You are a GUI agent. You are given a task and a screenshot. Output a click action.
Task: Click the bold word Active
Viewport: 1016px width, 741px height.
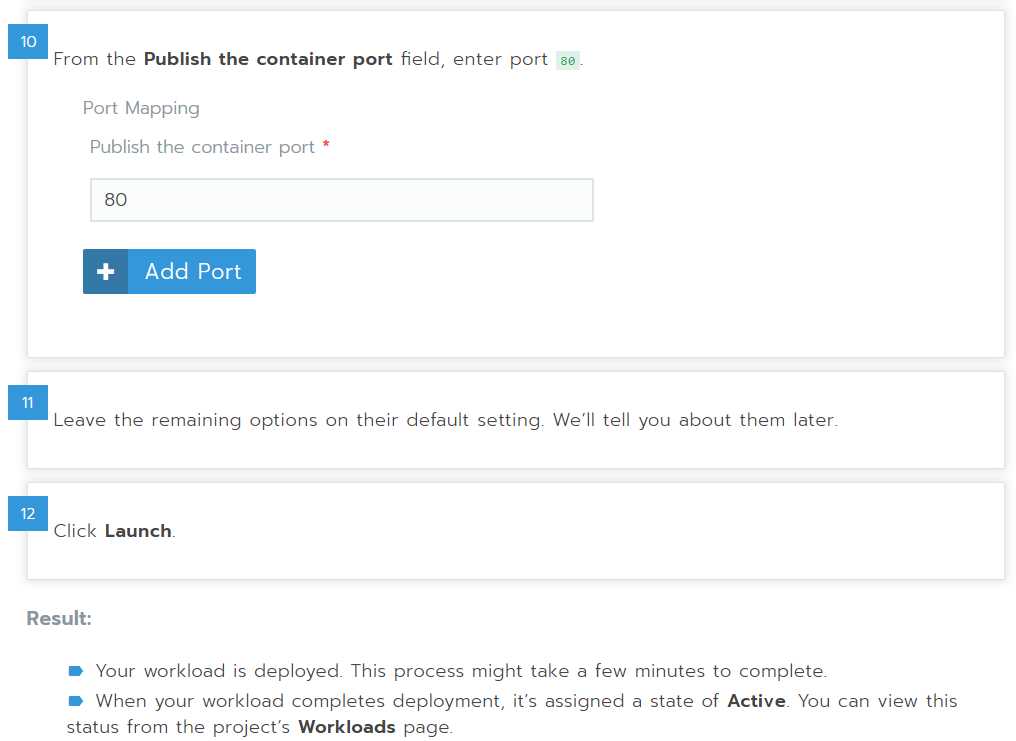pyautogui.click(x=756, y=701)
